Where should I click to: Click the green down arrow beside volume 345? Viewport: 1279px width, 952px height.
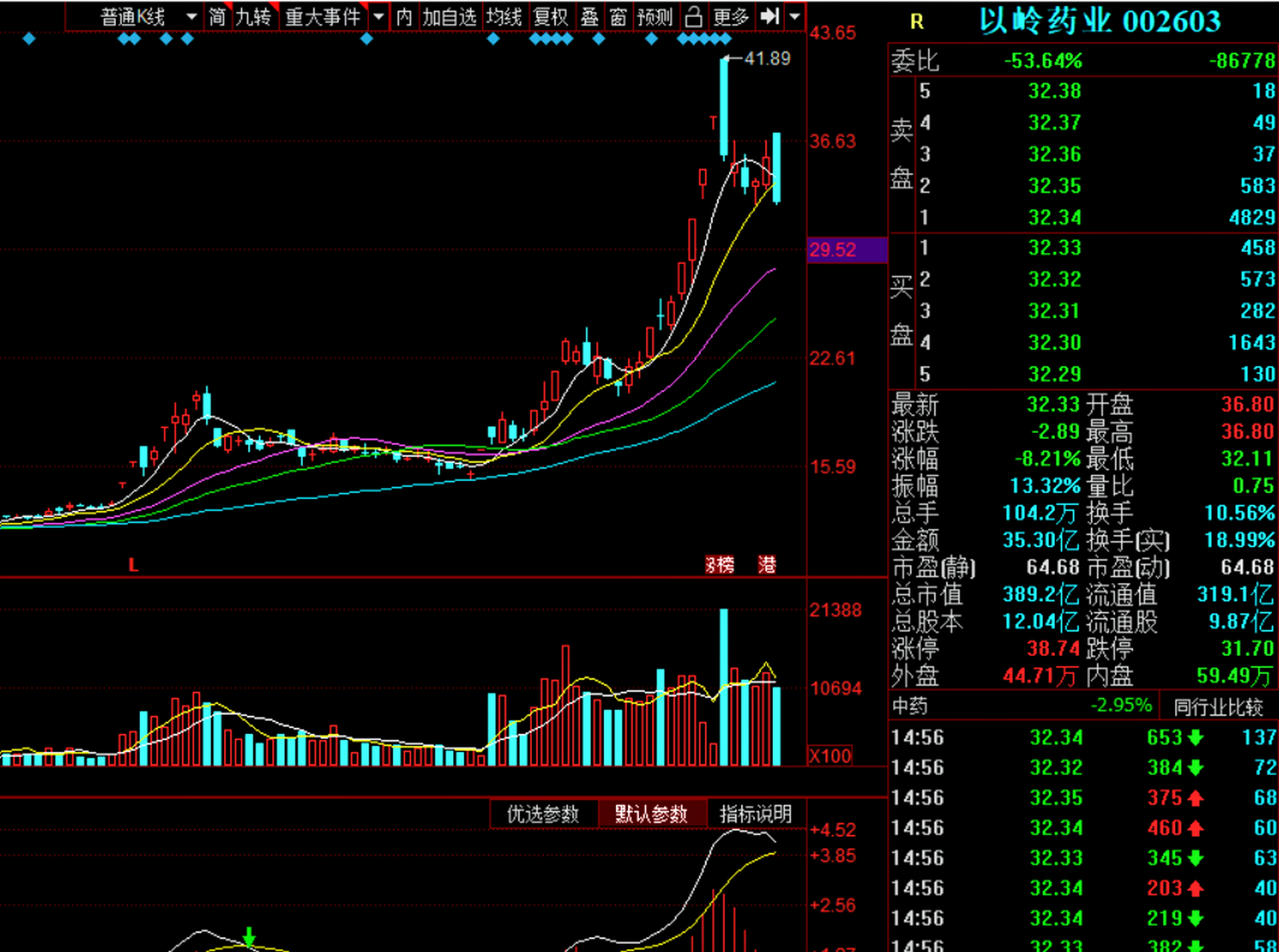click(1196, 858)
